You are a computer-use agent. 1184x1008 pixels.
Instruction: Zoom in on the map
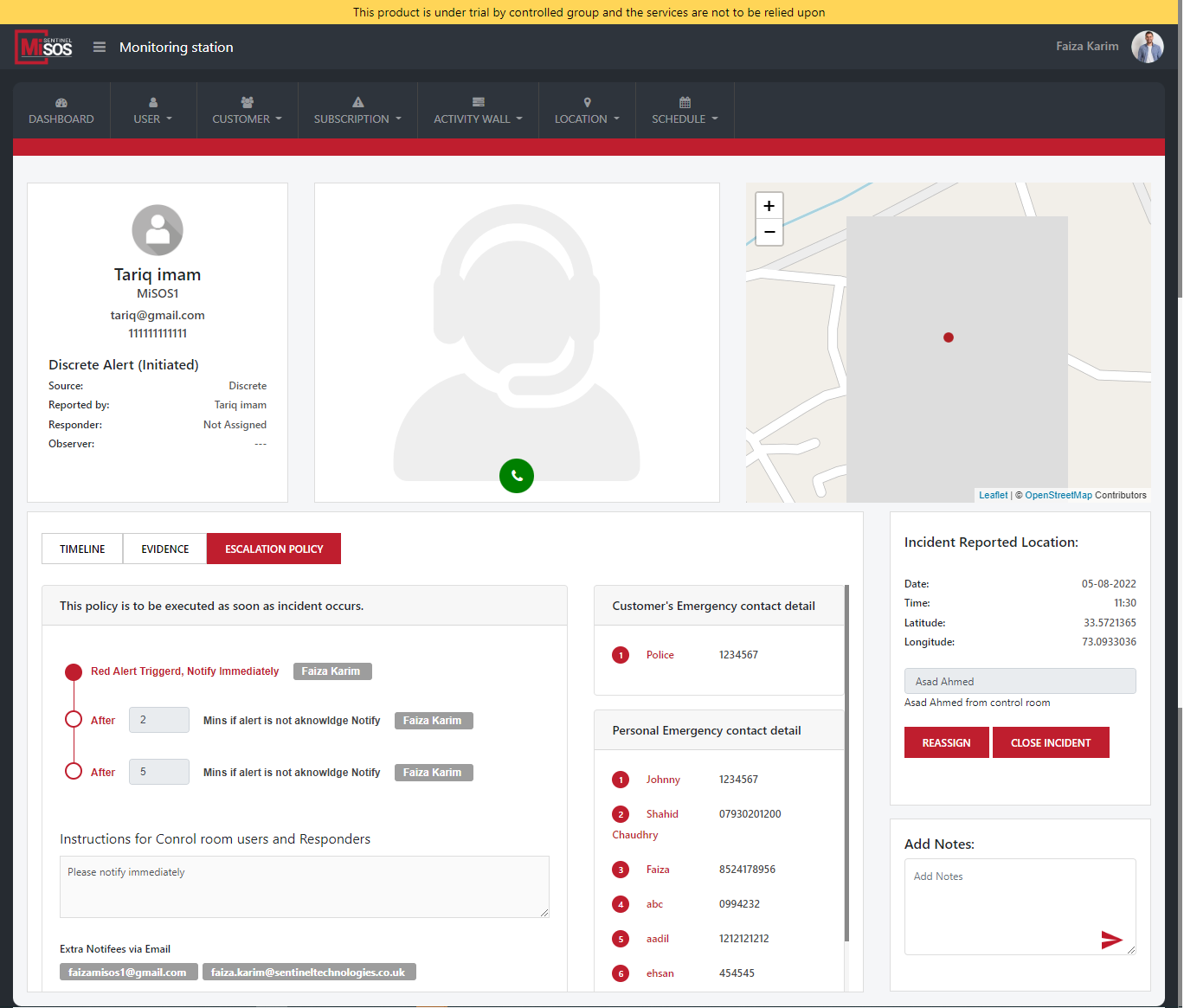769,206
